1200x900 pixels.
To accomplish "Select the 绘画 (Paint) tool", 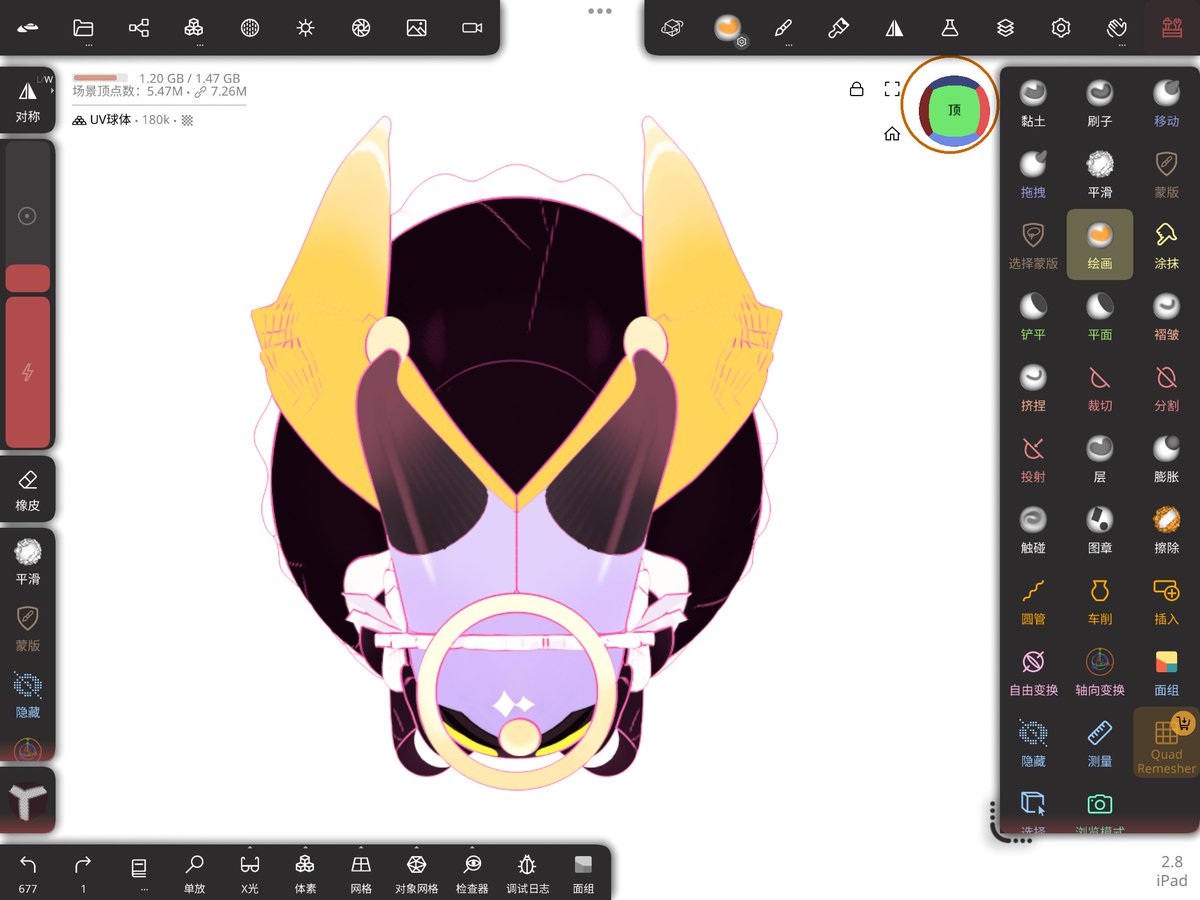I will (x=1100, y=244).
